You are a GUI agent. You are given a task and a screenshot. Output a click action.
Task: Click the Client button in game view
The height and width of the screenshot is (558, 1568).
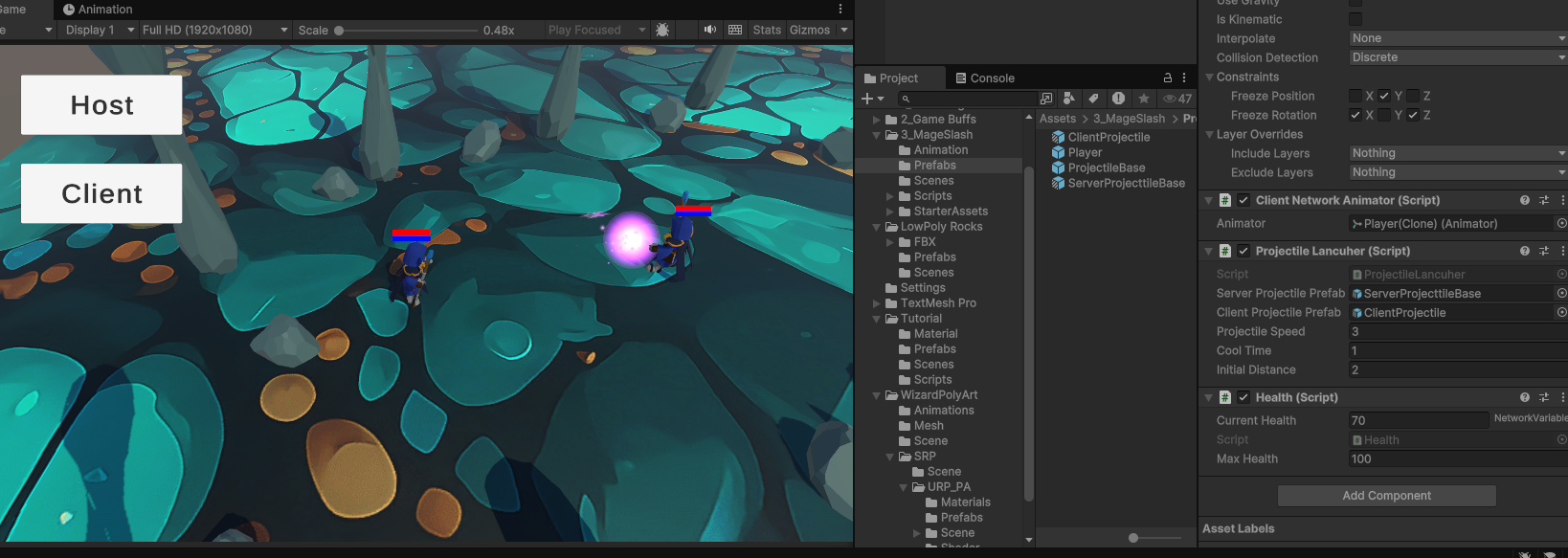coord(101,193)
